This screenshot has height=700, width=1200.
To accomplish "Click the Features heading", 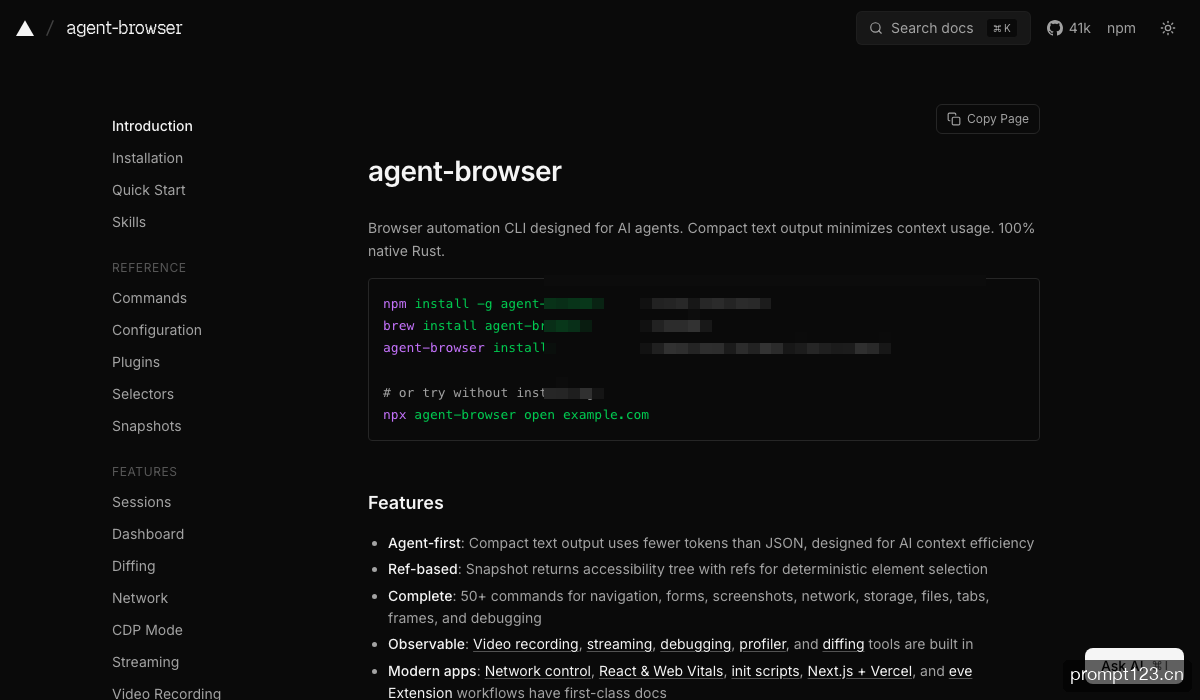I will pyautogui.click(x=406, y=503).
